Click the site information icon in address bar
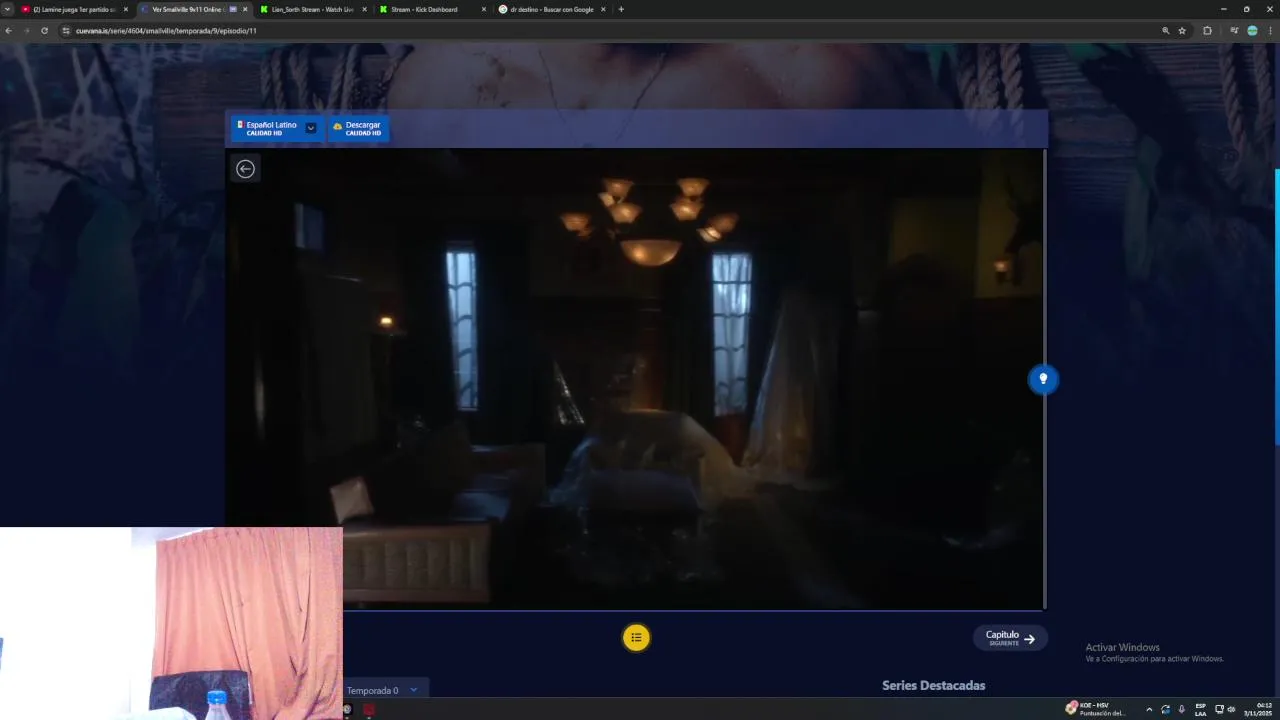This screenshot has height=720, width=1280. [66, 31]
